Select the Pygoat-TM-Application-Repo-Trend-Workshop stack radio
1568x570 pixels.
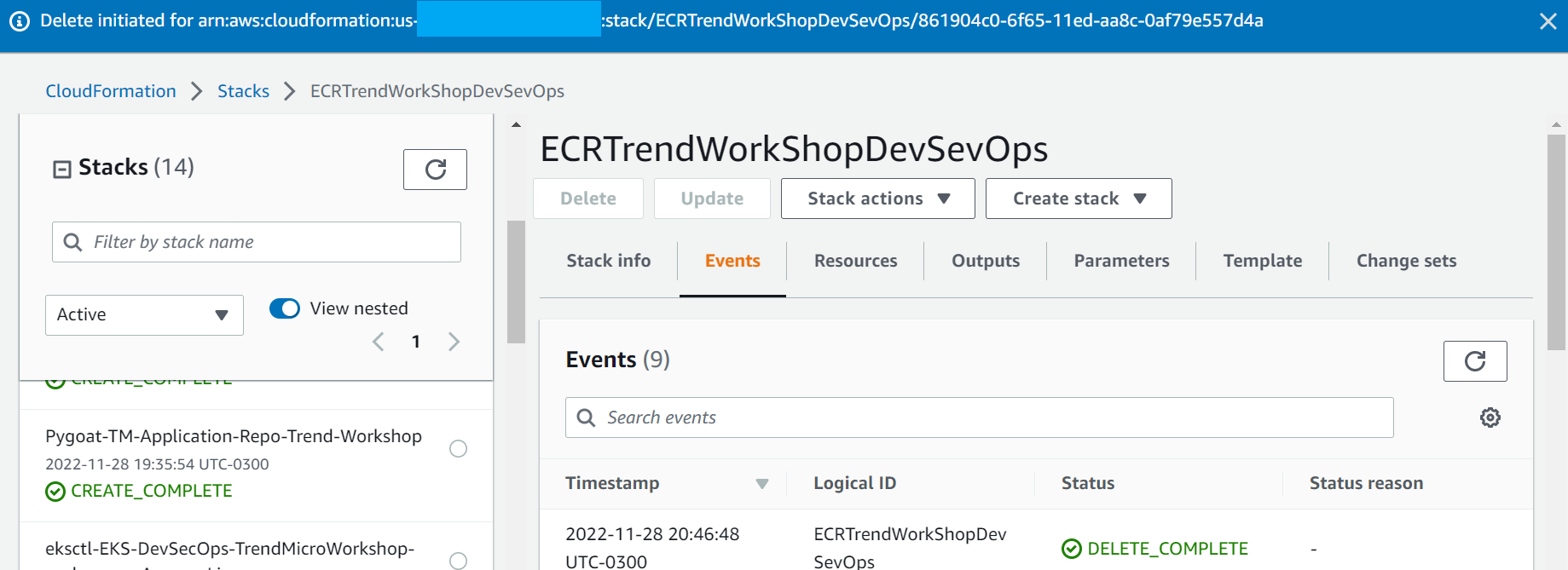point(458,449)
